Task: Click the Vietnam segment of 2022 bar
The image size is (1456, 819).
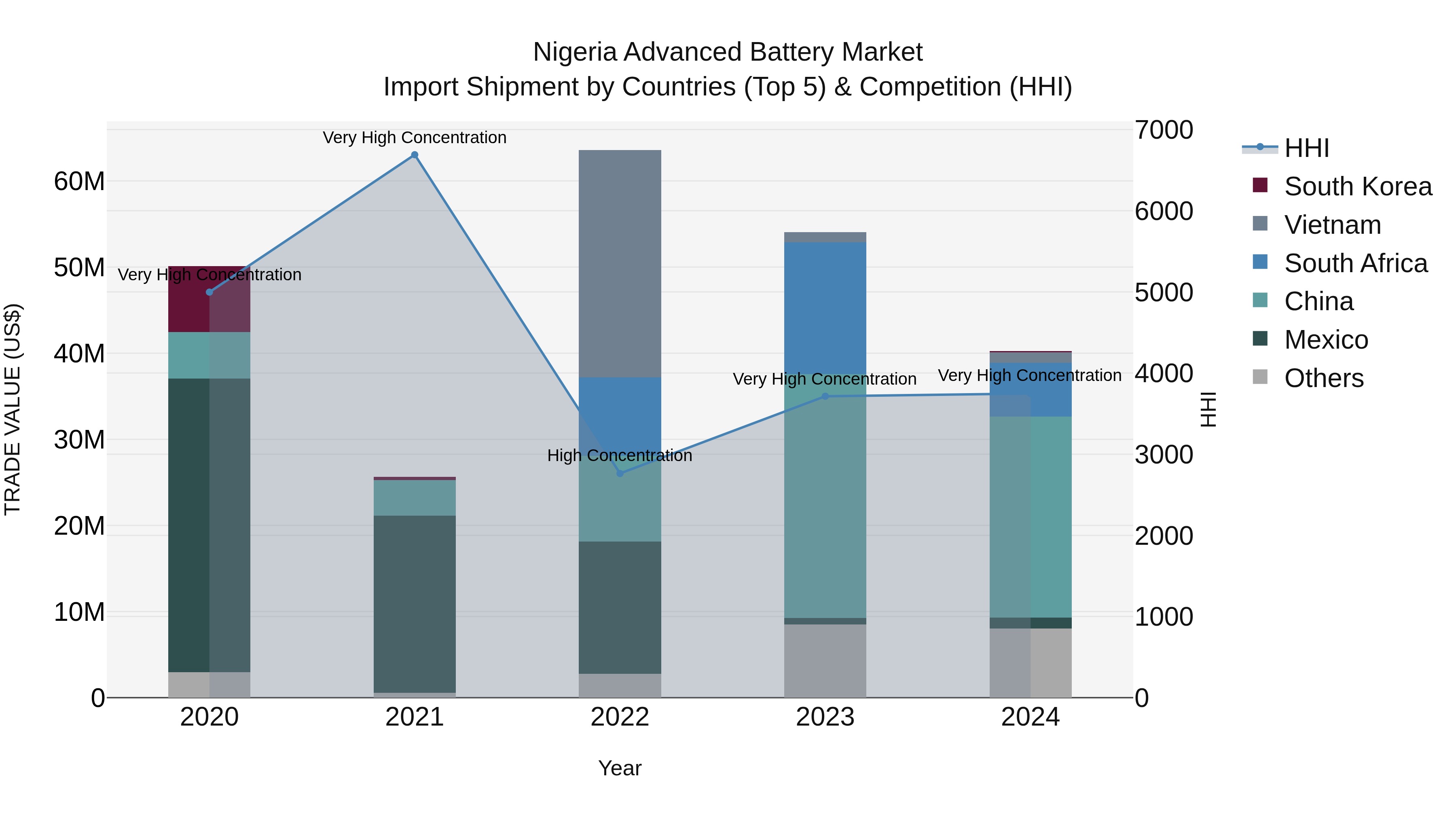Action: tap(620, 264)
